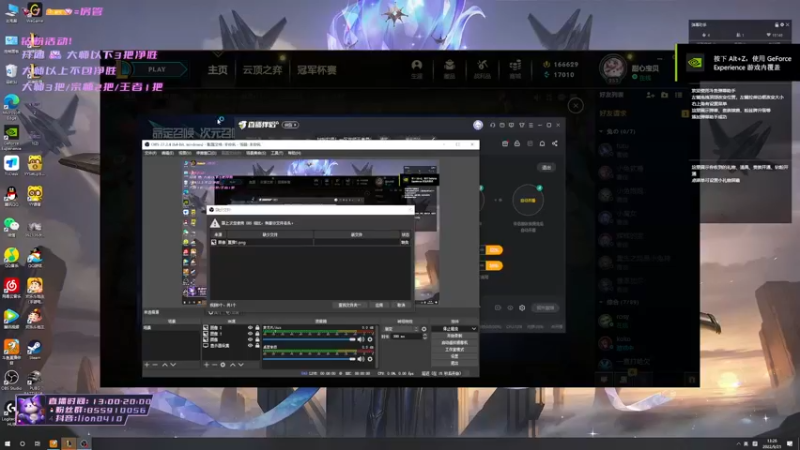Image resolution: width=800 pixels, height=450 pixels.
Task: Click the add friend icon in friends list
Action: (650, 95)
